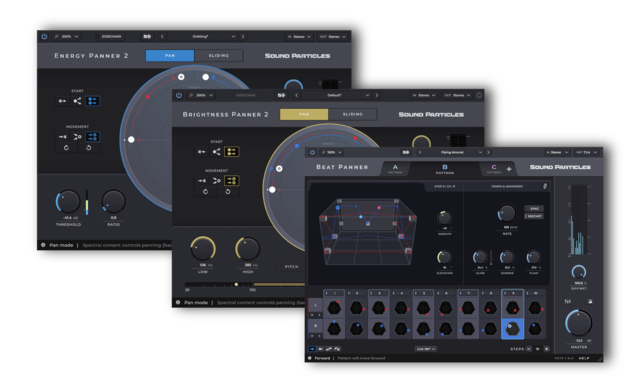Open Default preset dropdown in Brightness Panner

coord(336,95)
